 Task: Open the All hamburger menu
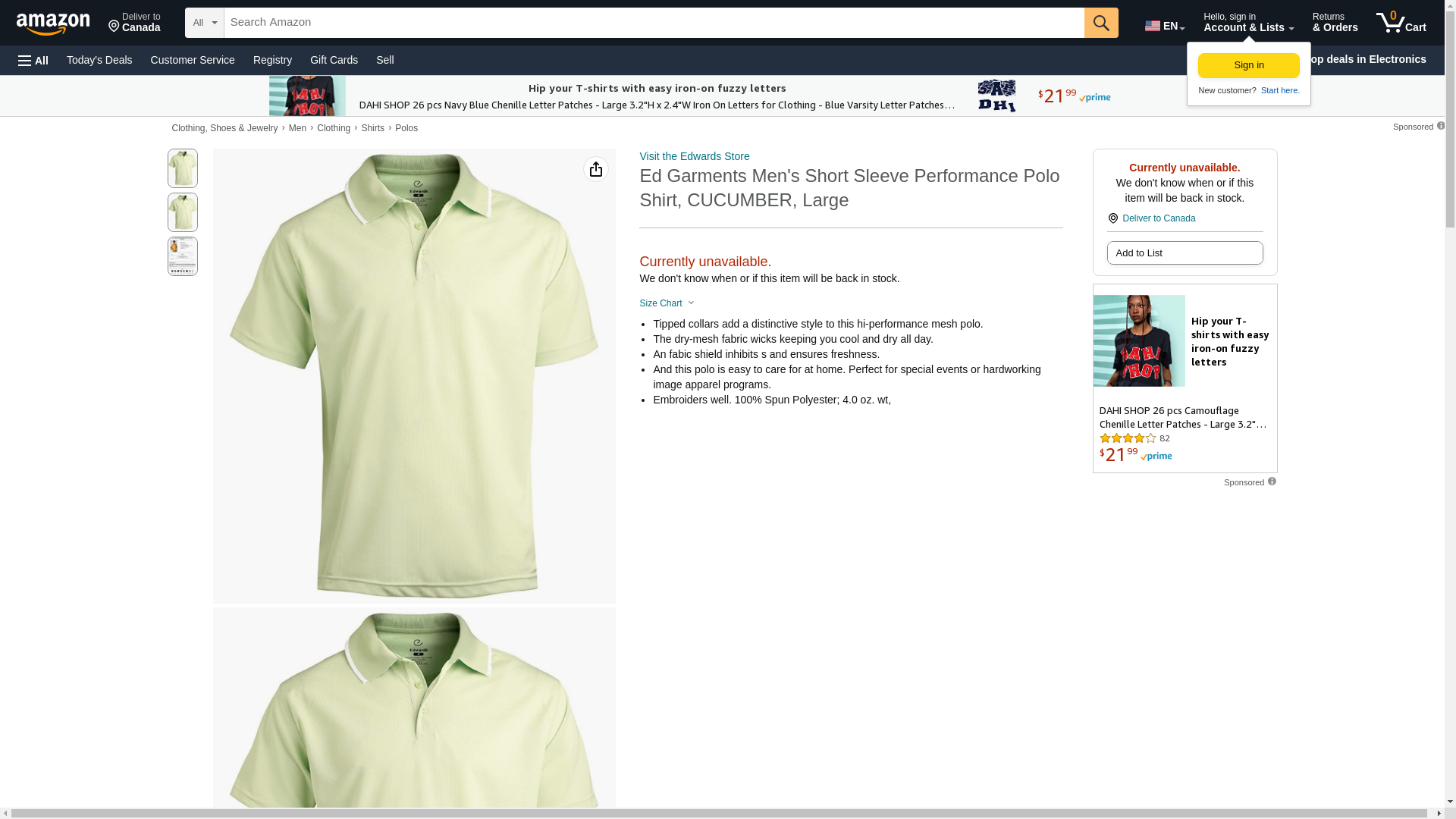click(33, 60)
